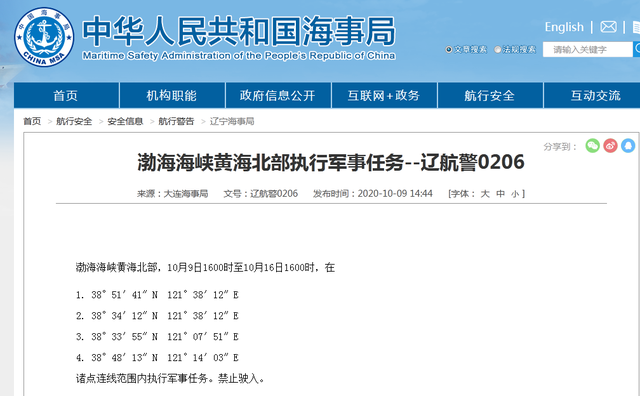Share article via WeChat icon
This screenshot has width=640, height=396.
tap(593, 145)
